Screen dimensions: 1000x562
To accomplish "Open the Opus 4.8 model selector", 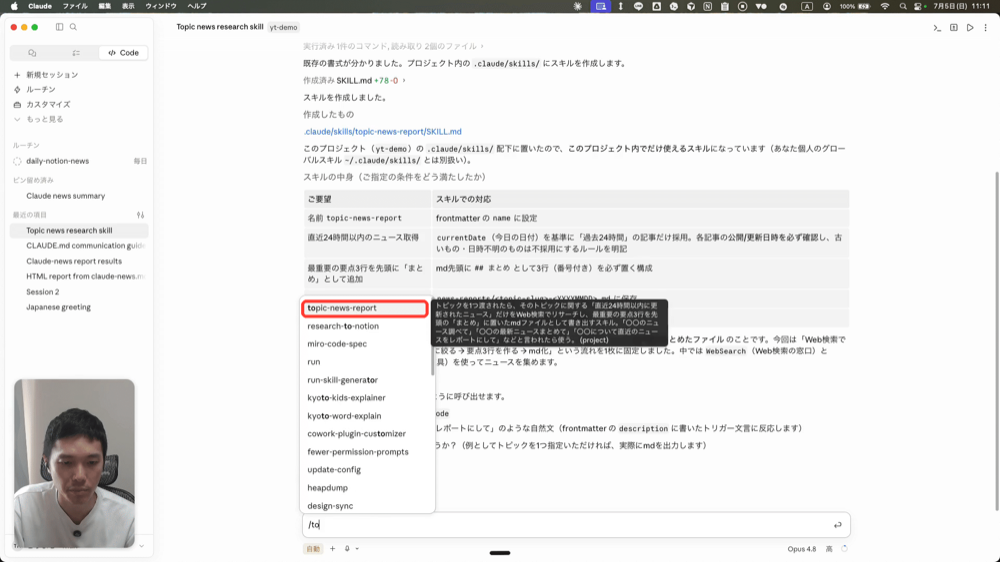I will (802, 549).
